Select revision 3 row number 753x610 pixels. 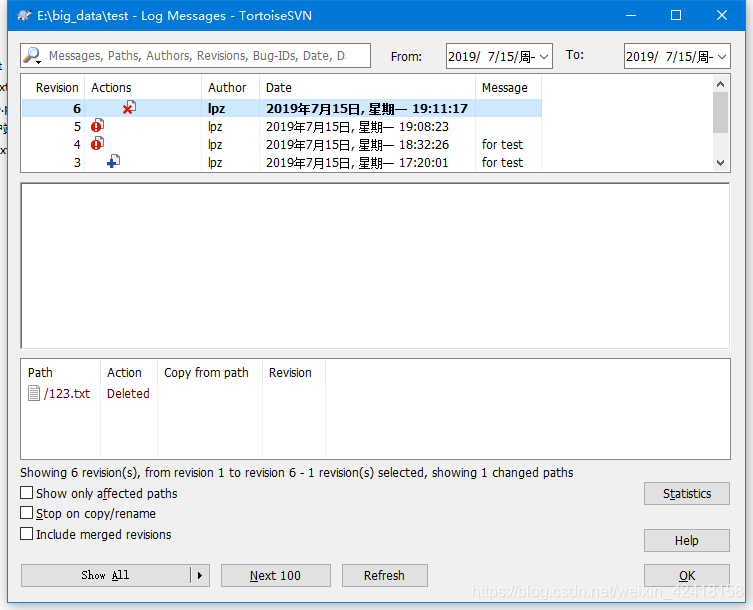77,163
